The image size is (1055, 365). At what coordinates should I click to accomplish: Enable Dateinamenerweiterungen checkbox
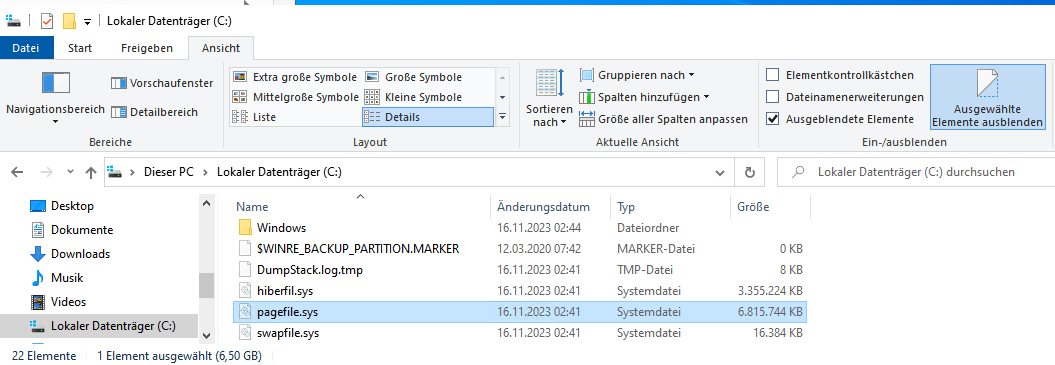click(x=773, y=97)
